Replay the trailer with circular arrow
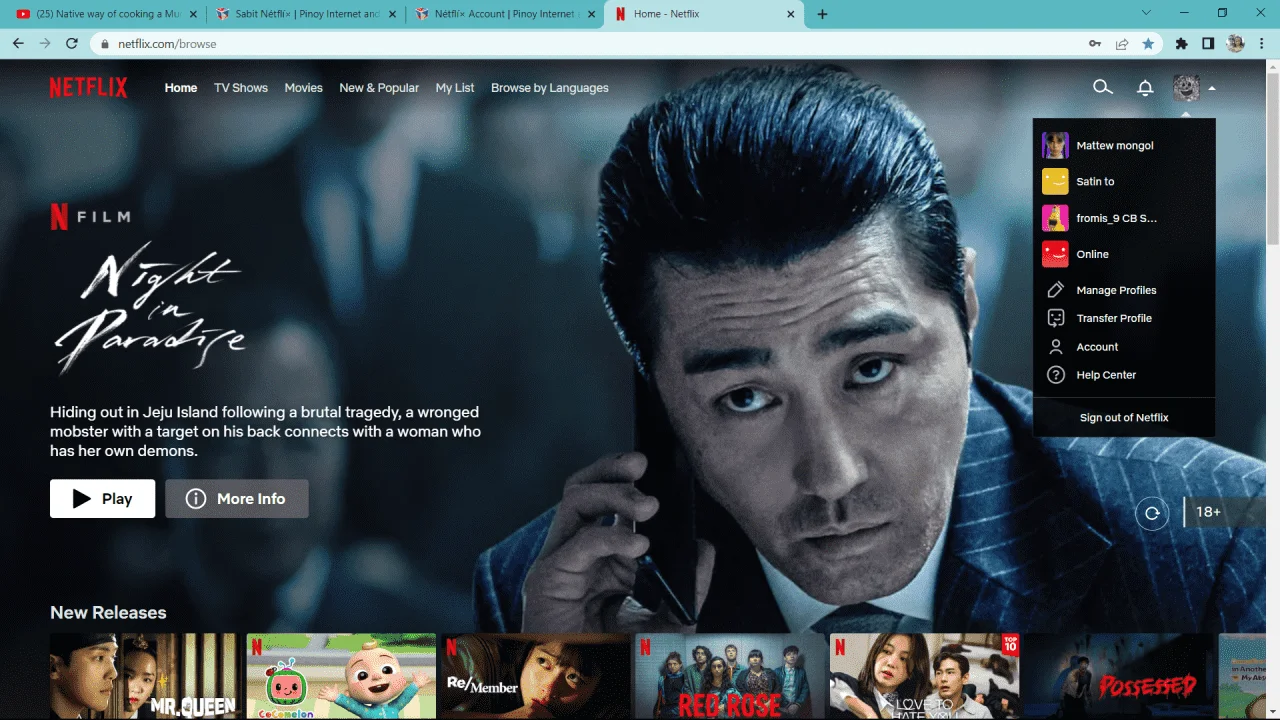The image size is (1280, 720). [x=1152, y=513]
